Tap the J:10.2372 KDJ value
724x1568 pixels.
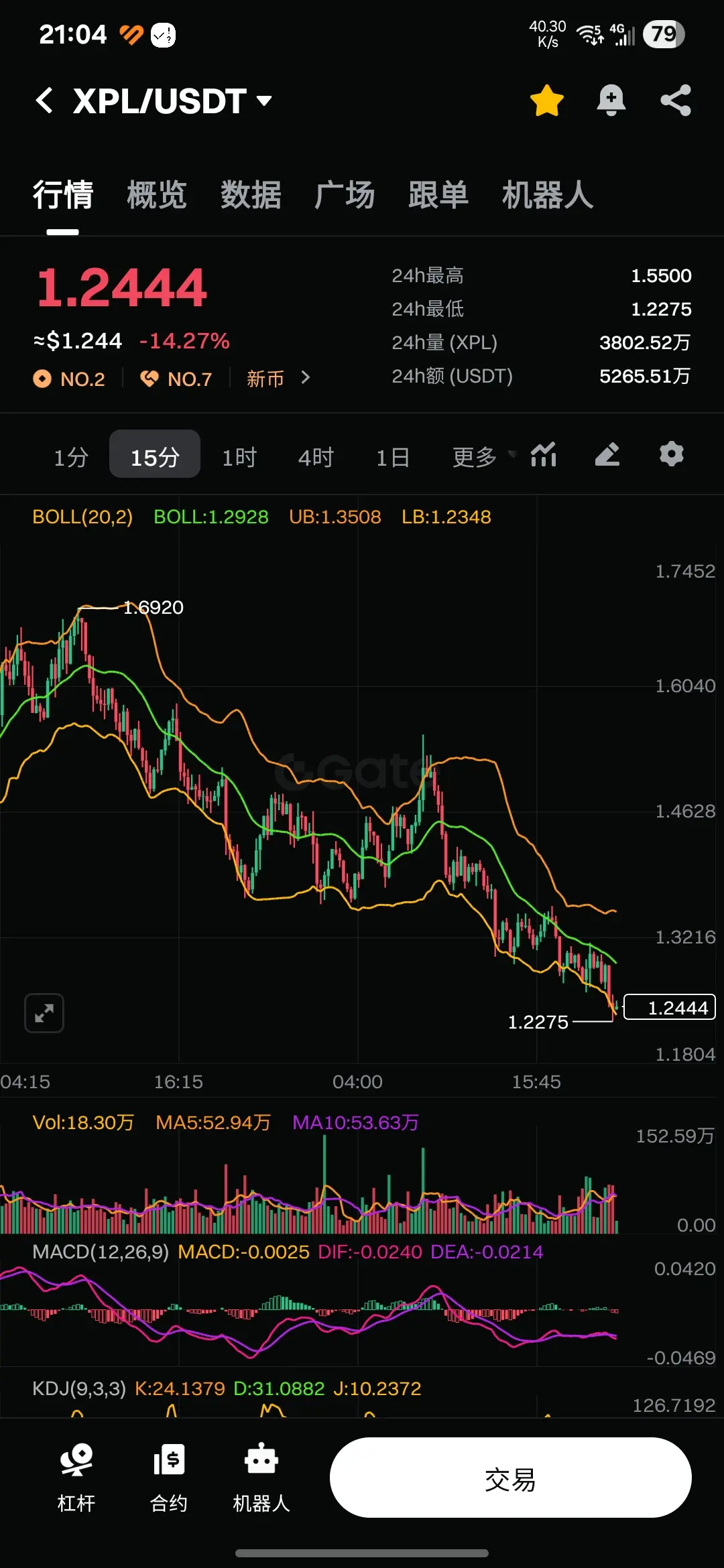point(377,1388)
